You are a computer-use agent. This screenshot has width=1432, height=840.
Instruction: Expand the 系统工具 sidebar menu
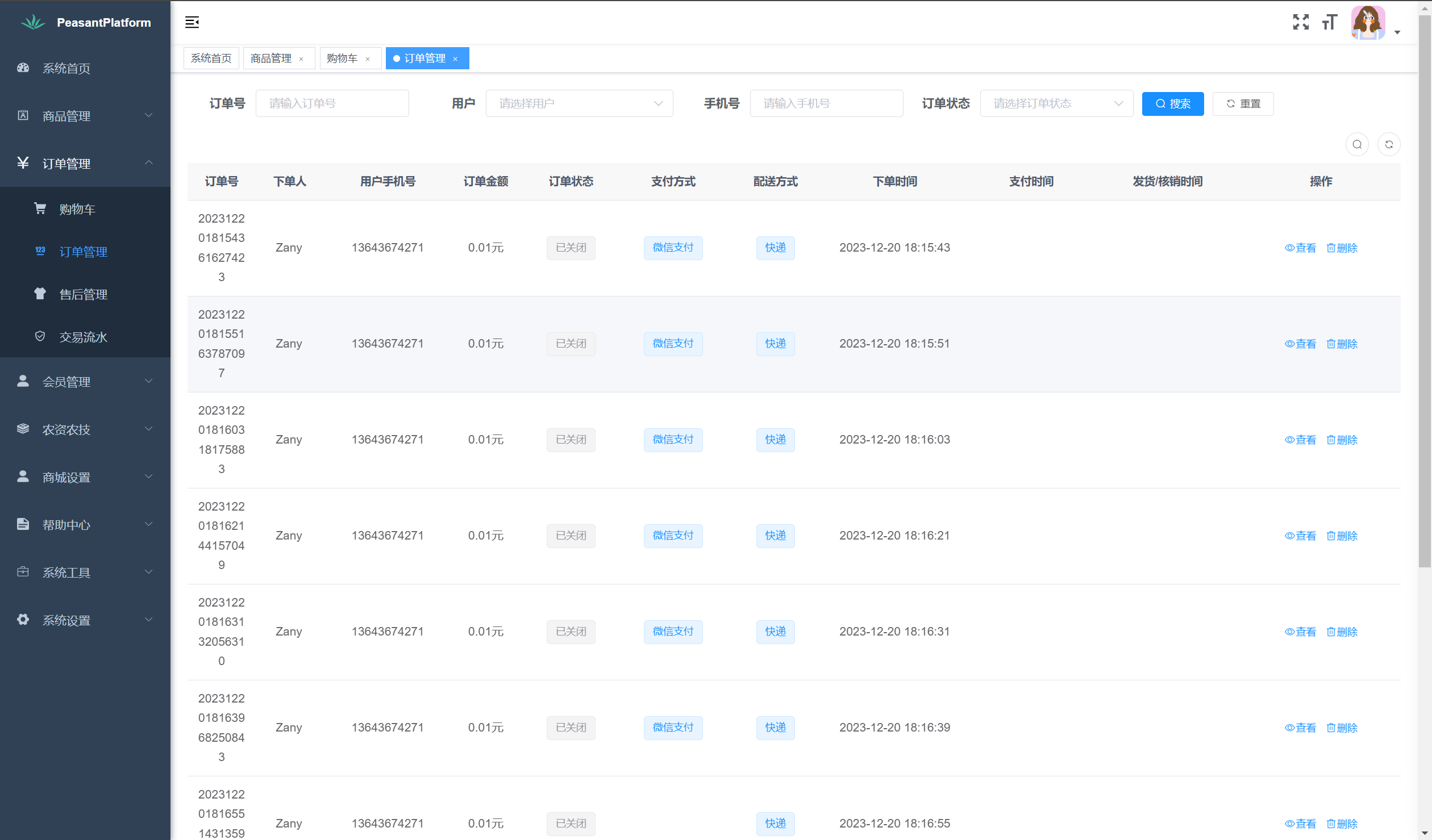pos(85,572)
